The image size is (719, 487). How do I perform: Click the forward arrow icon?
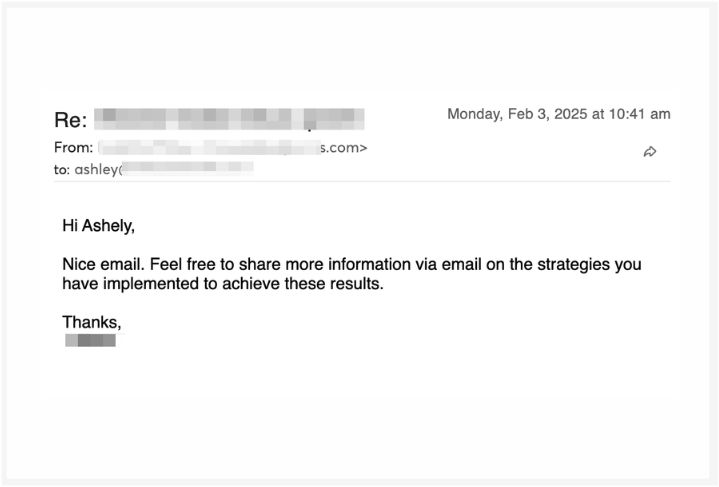click(650, 152)
